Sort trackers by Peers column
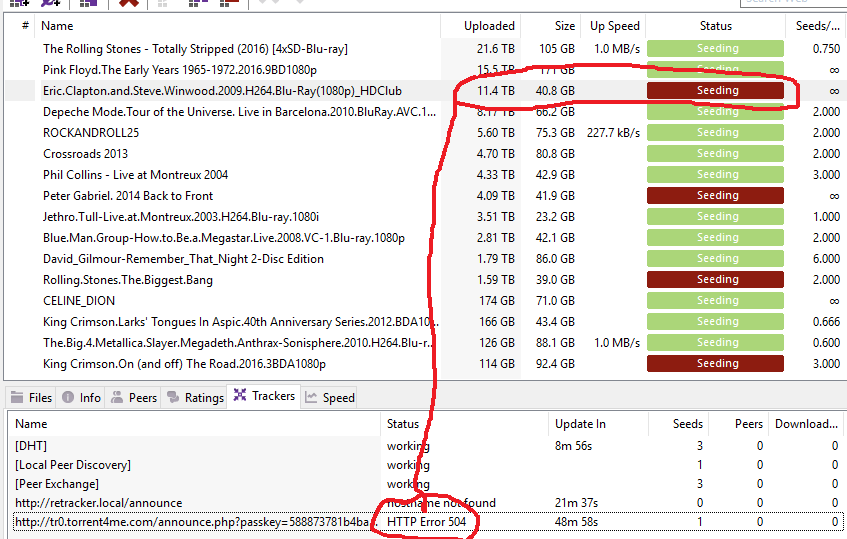847x539 pixels. click(x=739, y=424)
